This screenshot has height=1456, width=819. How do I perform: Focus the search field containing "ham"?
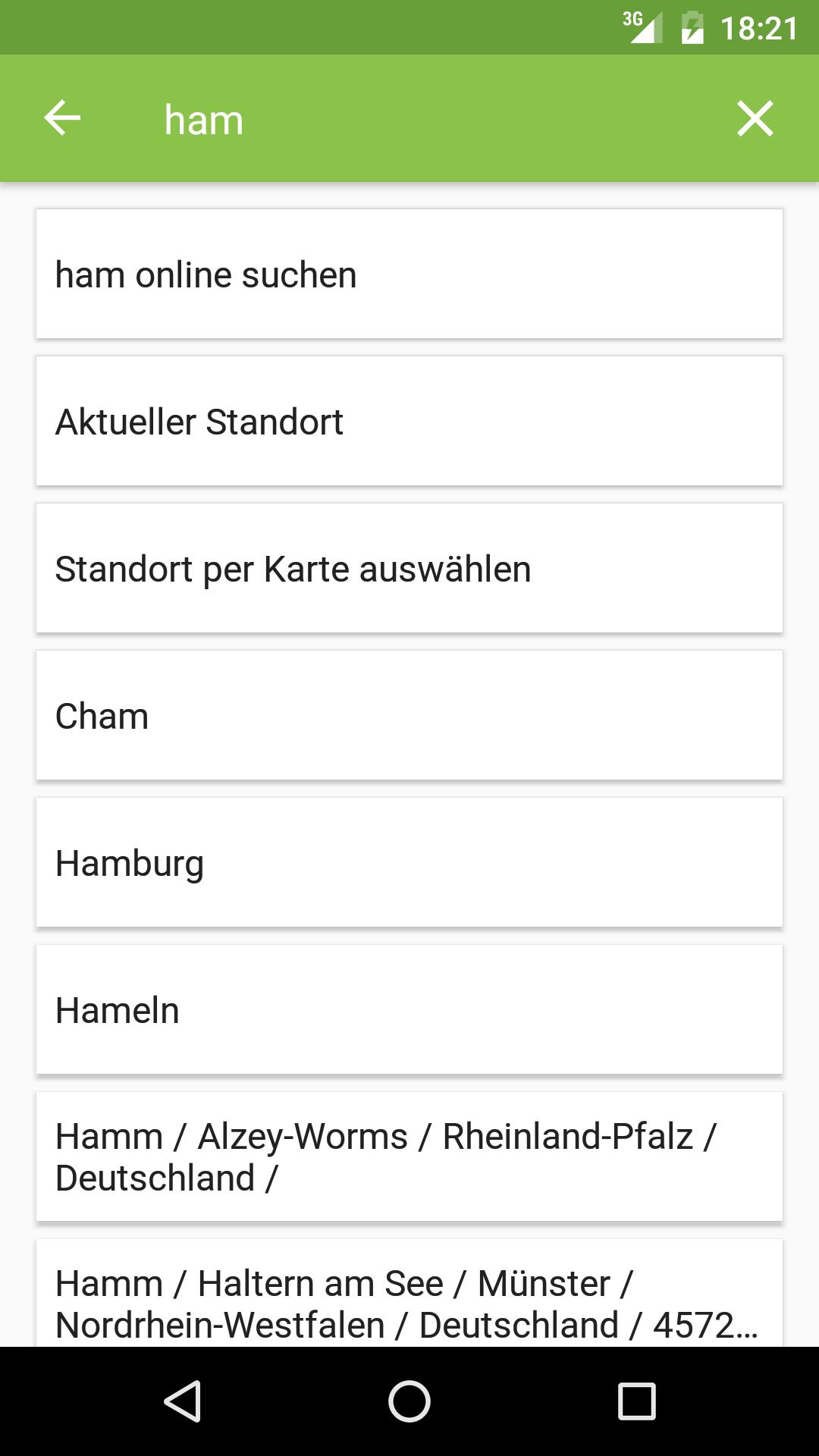click(x=204, y=120)
